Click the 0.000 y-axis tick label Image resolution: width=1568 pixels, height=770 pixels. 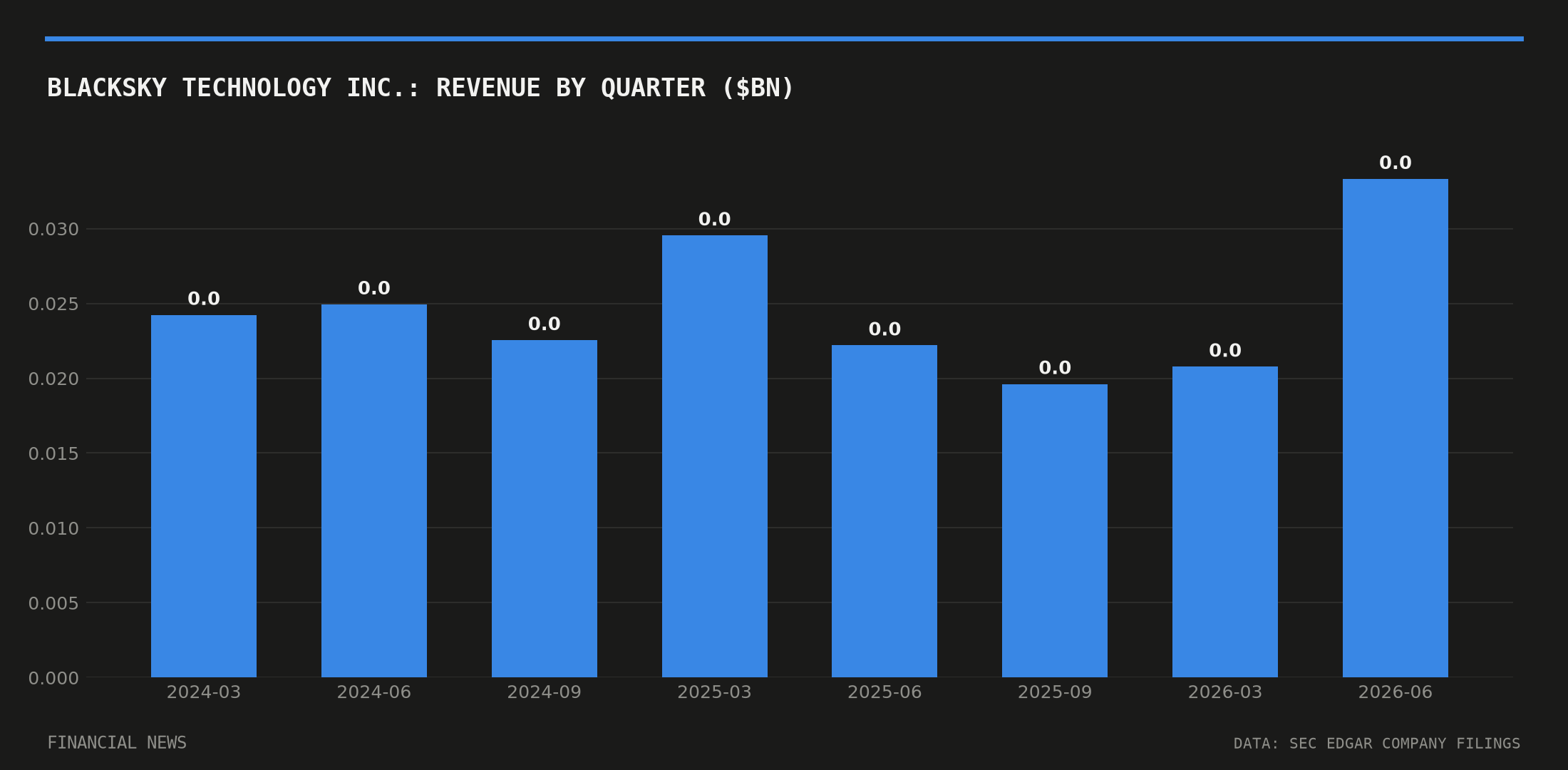(53, 678)
